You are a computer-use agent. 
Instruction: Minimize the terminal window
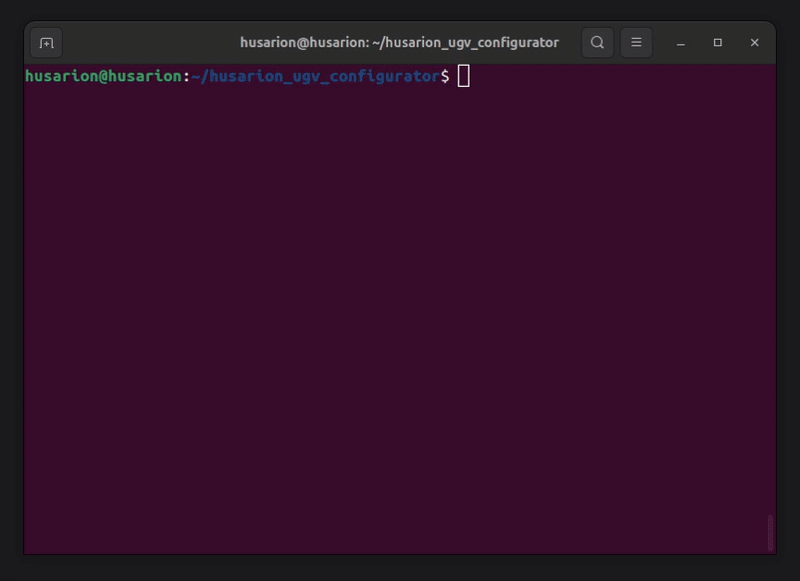(x=681, y=43)
